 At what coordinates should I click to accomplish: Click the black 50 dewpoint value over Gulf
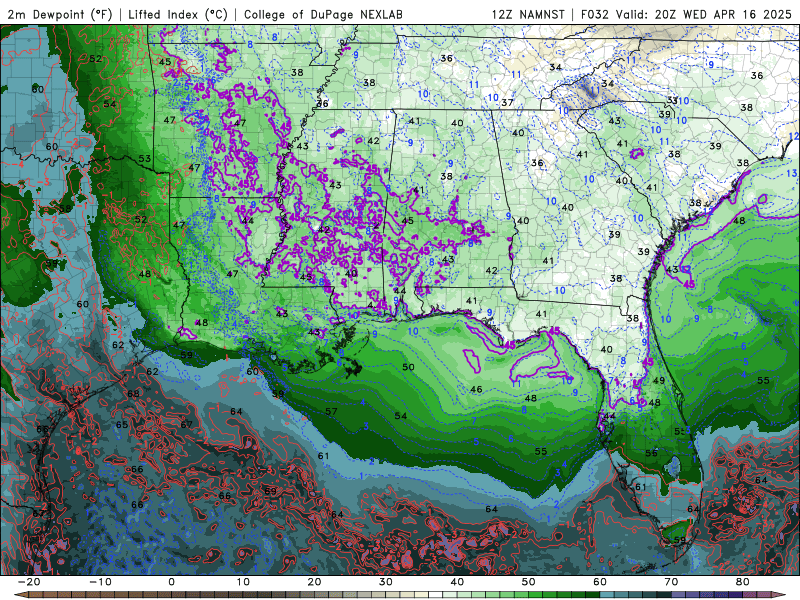pyautogui.click(x=408, y=367)
